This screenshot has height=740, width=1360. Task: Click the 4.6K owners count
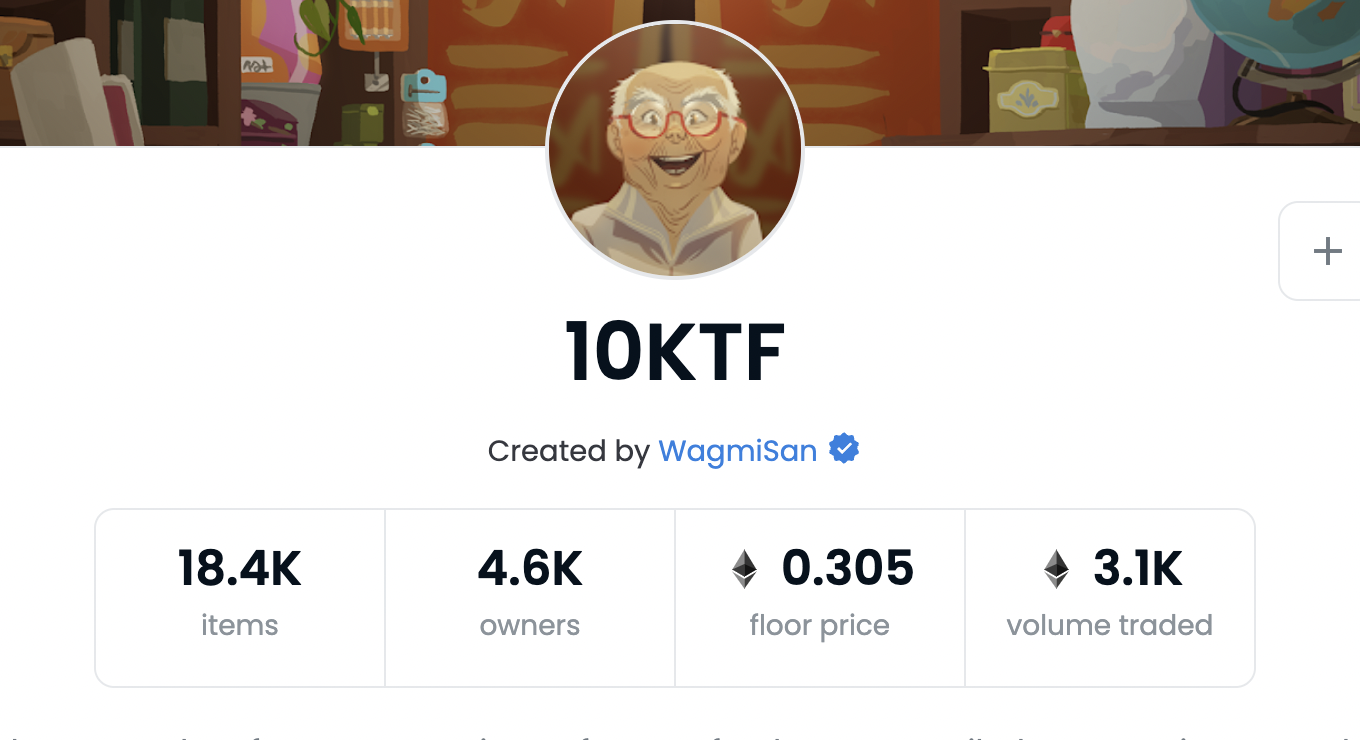point(530,569)
